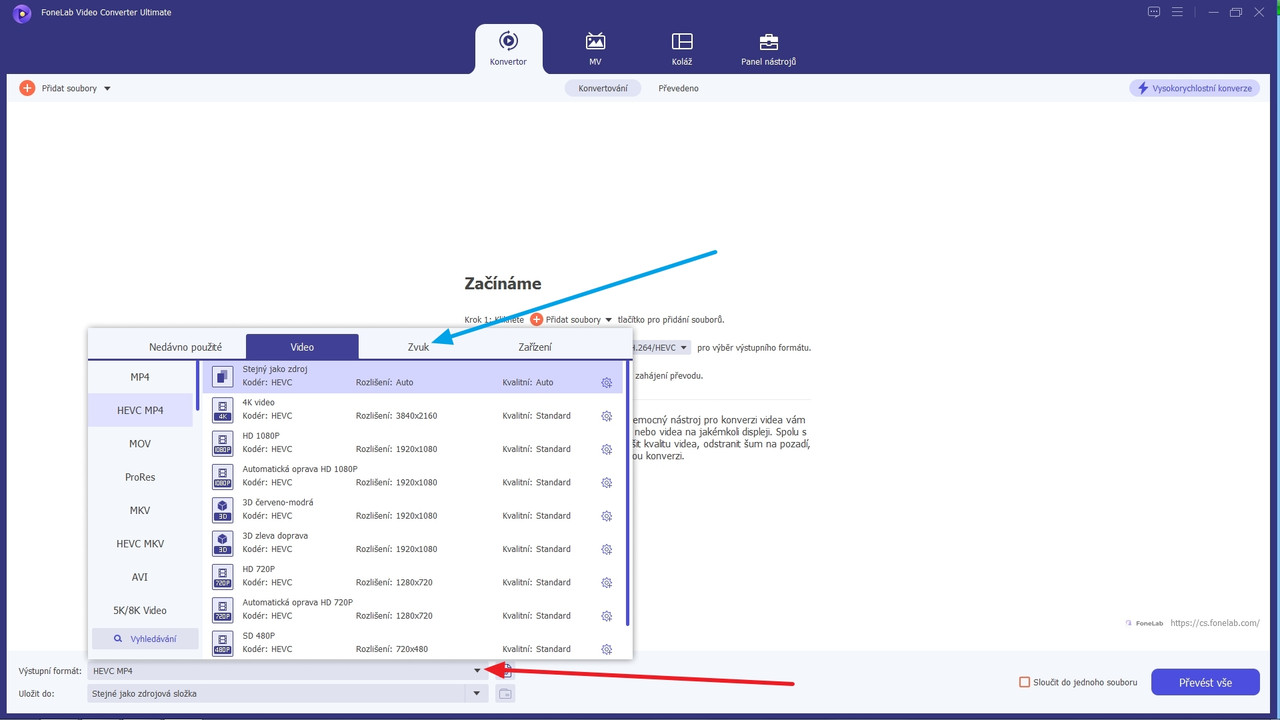Select the 3D zleva doprava preset icon
Screen dimensions: 1280x720
222,543
